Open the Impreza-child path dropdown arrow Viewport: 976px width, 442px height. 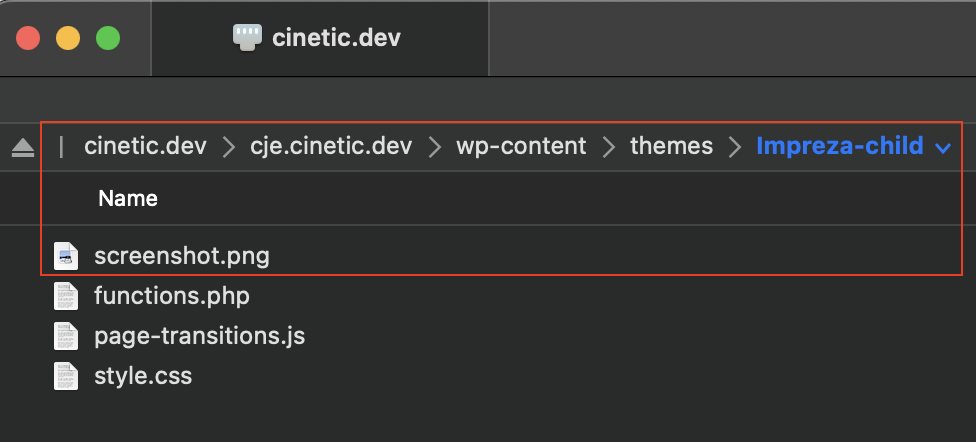pos(942,148)
